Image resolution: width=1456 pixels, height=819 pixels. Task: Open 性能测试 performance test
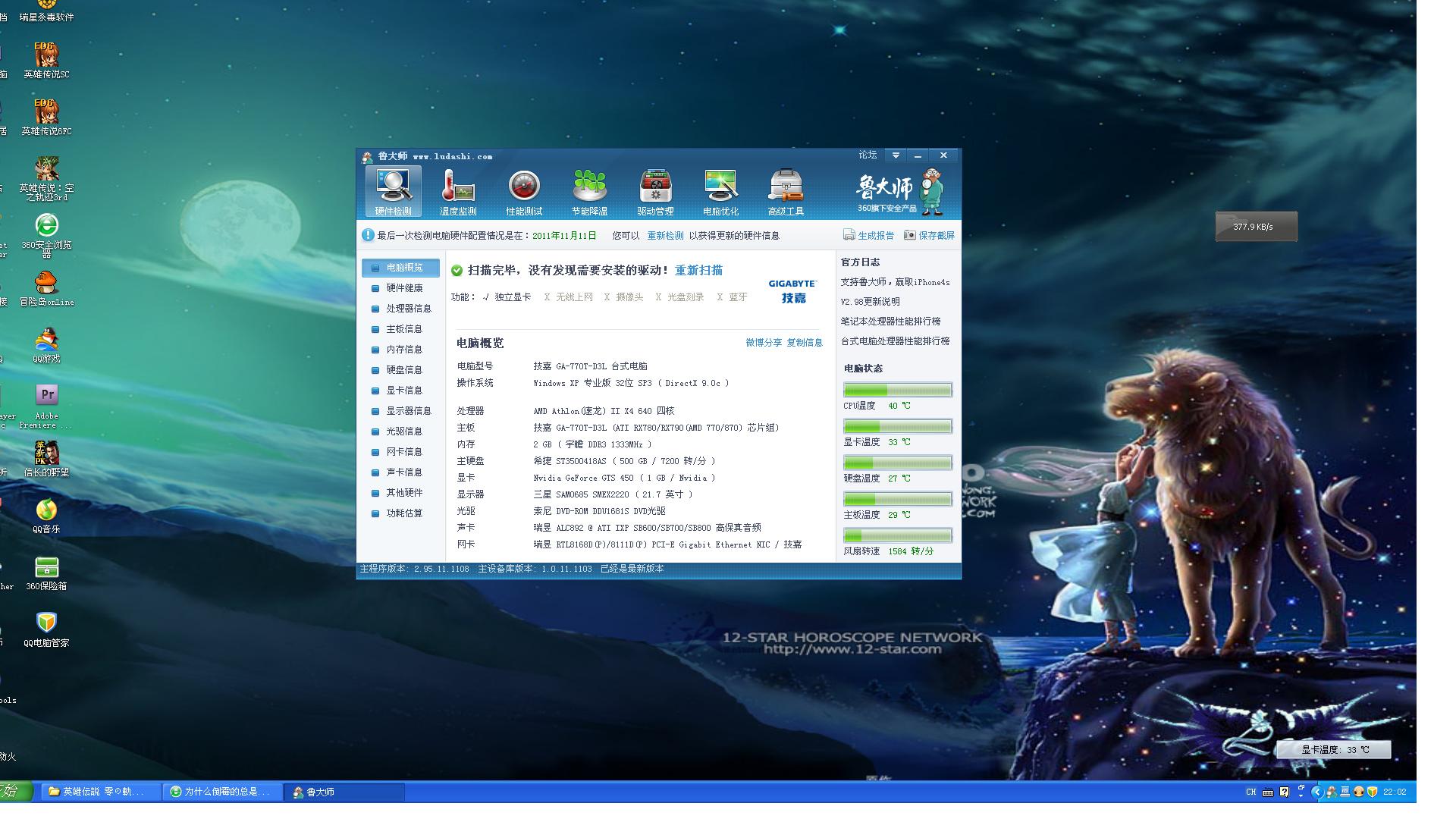click(x=524, y=192)
